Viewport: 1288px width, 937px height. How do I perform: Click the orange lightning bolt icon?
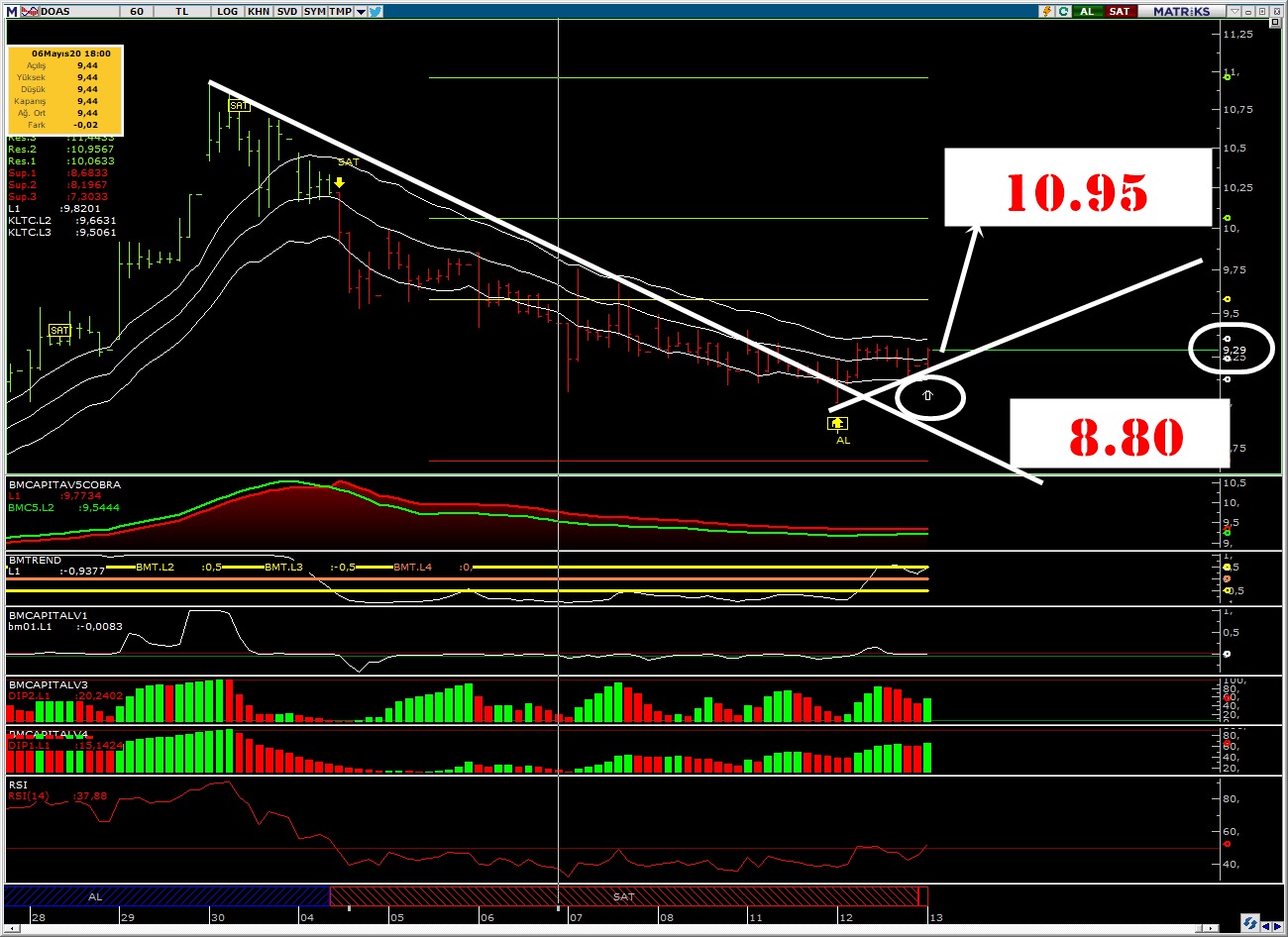(x=1046, y=11)
